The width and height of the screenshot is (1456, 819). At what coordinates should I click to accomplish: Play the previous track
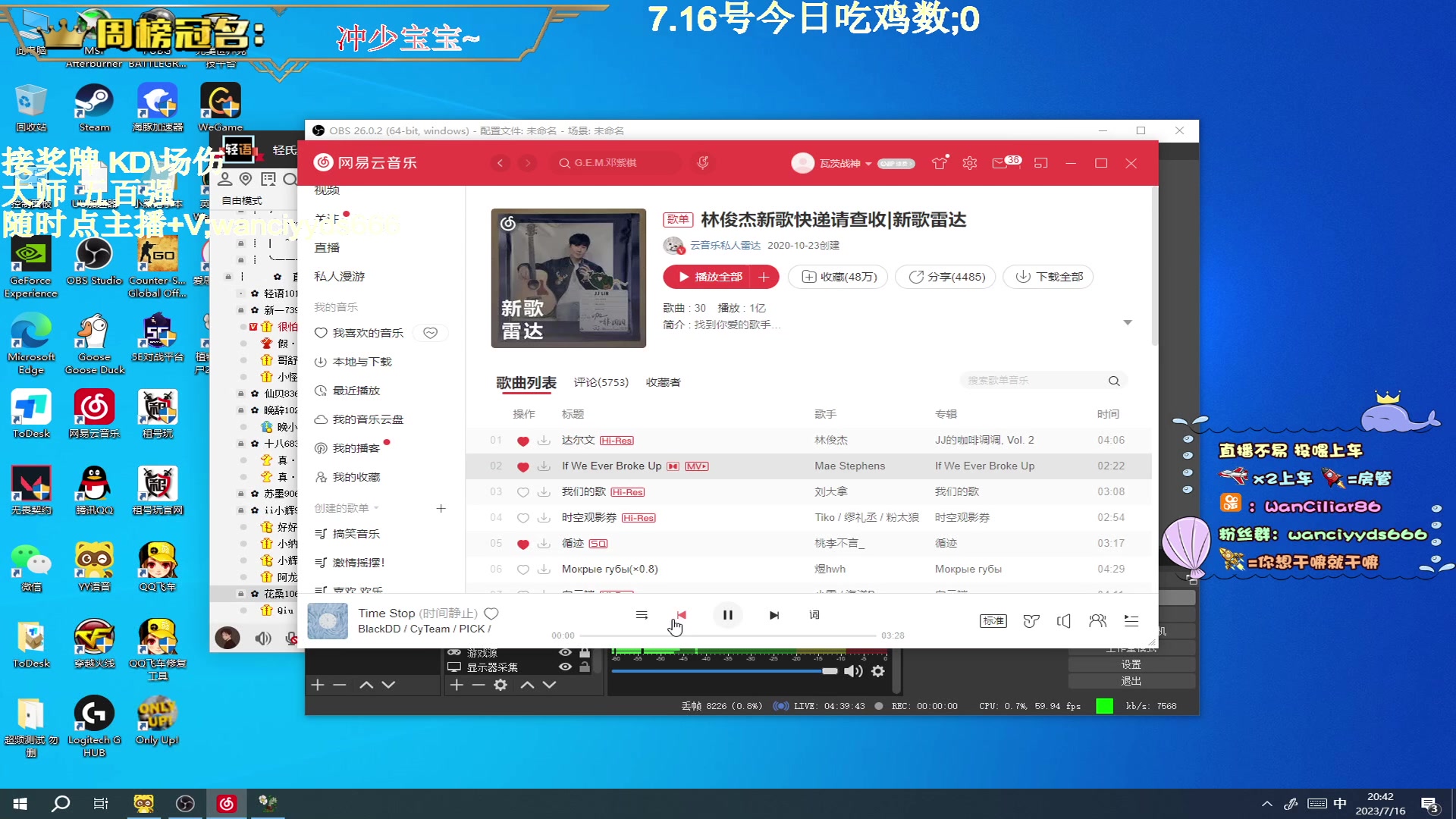(x=681, y=615)
